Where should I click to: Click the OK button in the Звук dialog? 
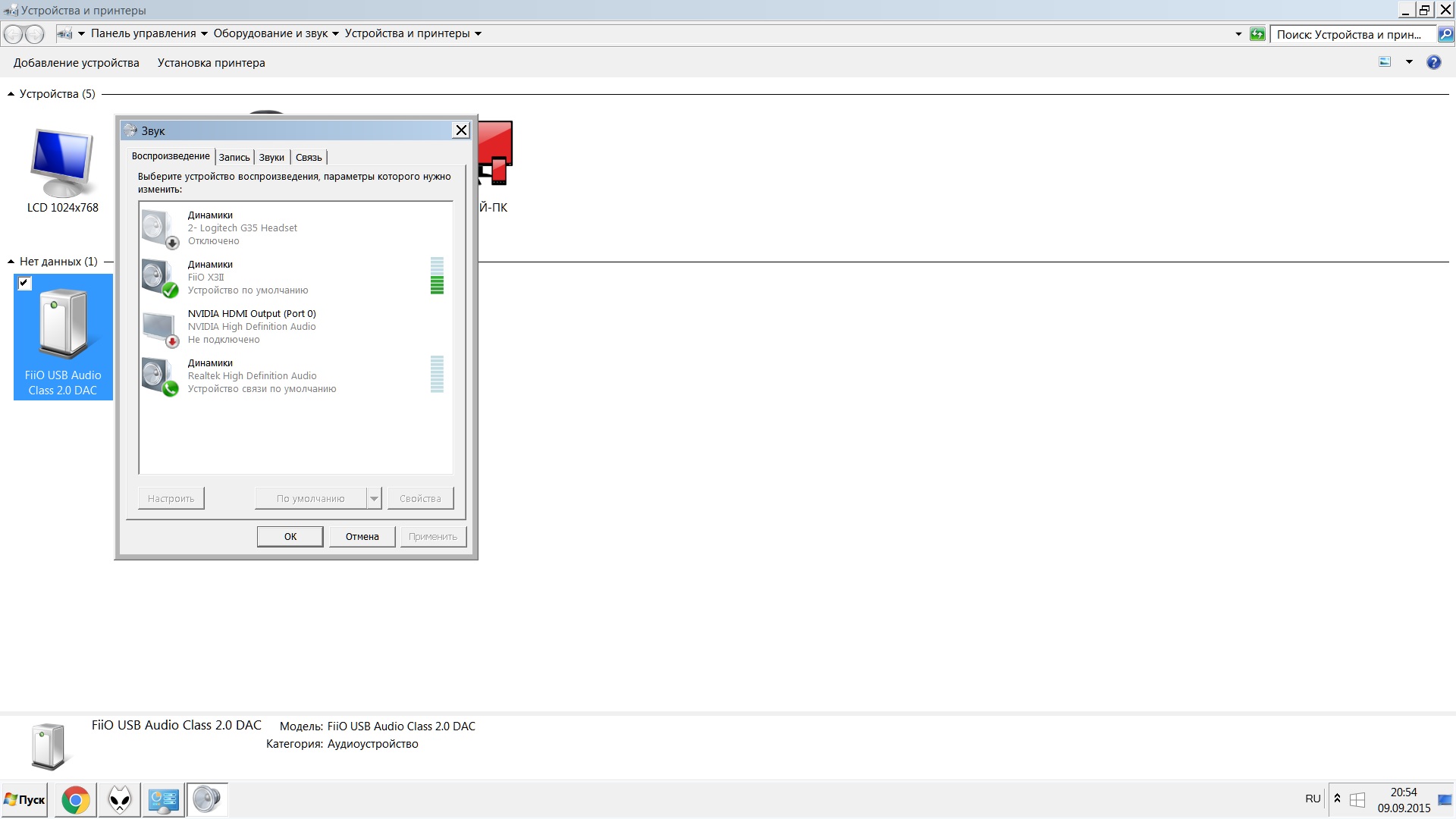290,536
